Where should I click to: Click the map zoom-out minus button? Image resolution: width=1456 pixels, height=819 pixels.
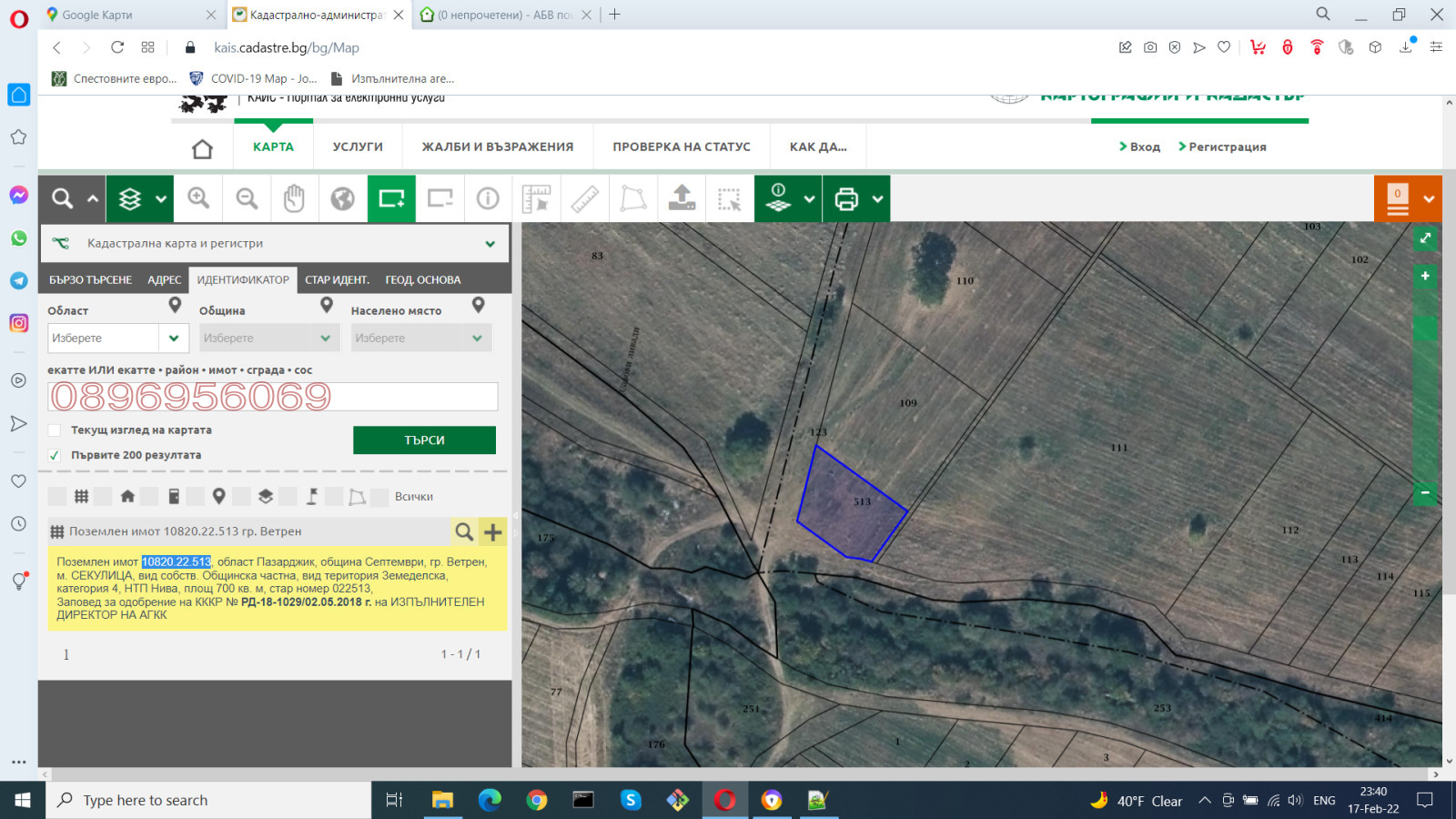(x=1425, y=493)
